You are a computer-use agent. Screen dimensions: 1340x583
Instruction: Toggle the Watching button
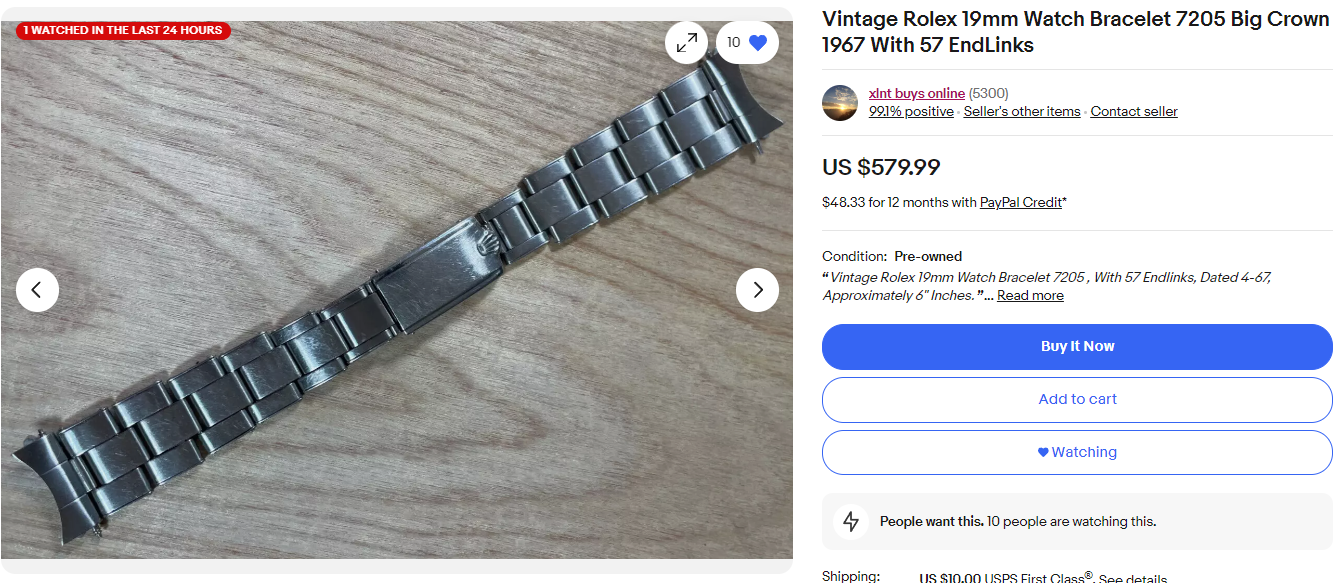[x=1077, y=452]
